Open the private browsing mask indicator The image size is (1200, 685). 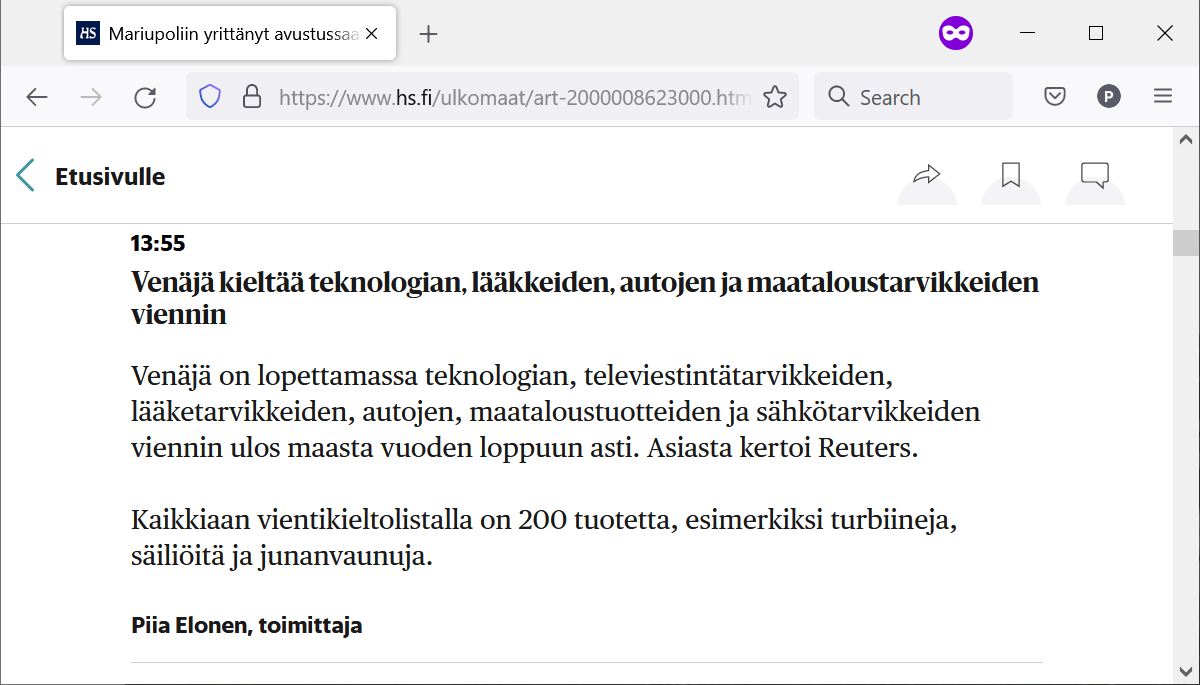955,33
